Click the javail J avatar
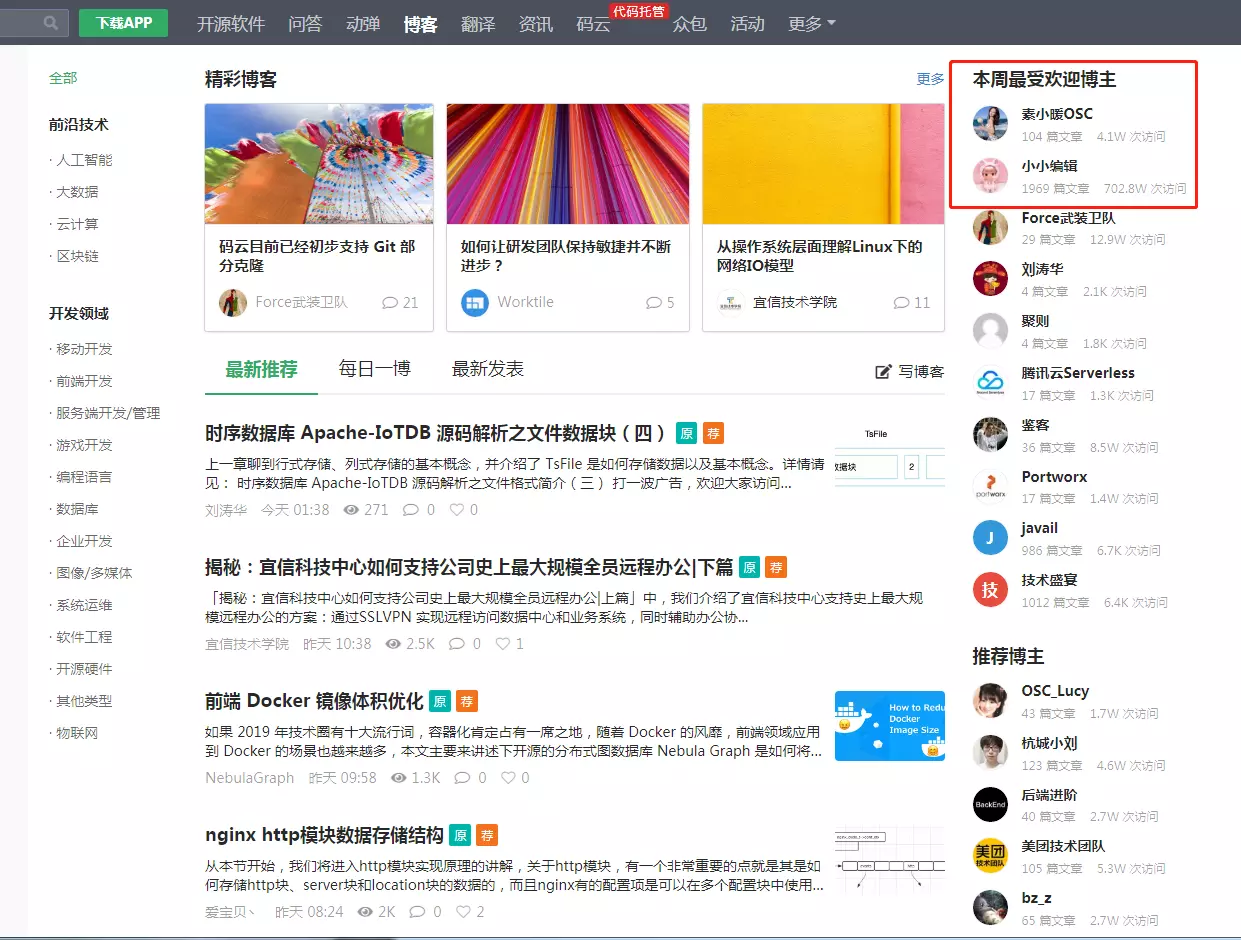The width and height of the screenshot is (1241, 940). click(990, 538)
